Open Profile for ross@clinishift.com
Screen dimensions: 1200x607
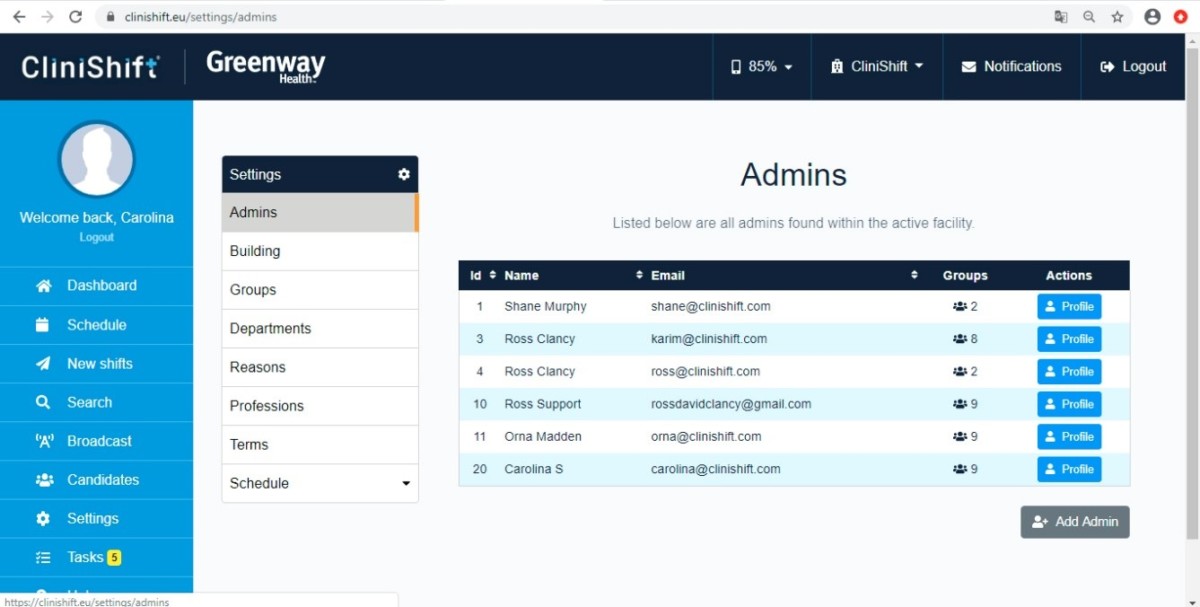(1069, 372)
